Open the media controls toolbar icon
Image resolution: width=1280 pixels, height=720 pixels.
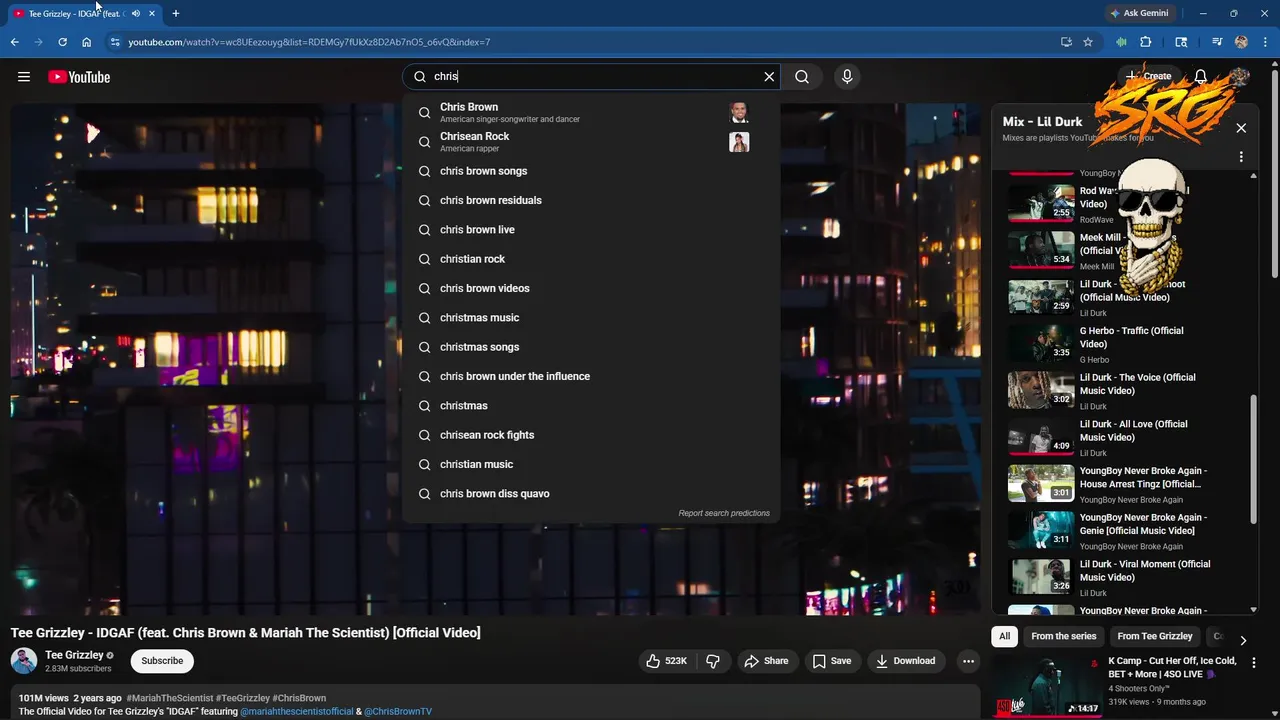pos(1217,42)
